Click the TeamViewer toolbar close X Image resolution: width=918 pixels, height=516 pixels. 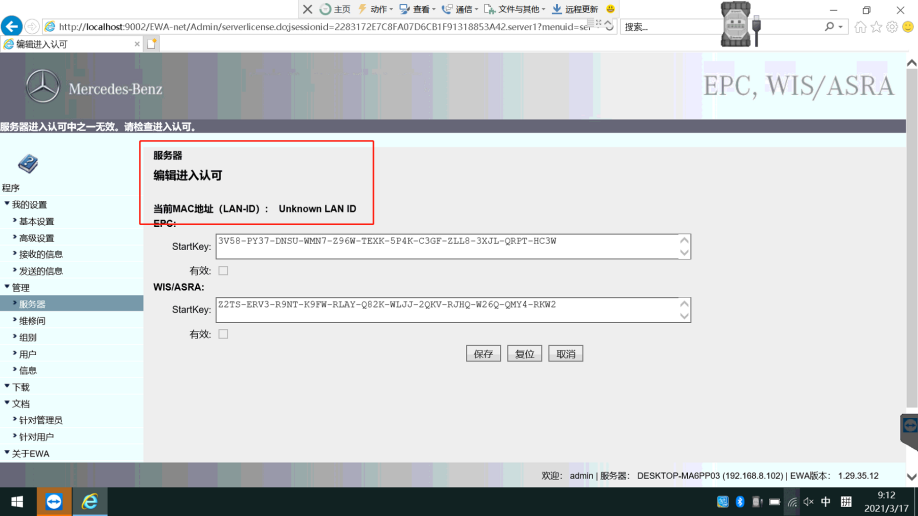(307, 9)
